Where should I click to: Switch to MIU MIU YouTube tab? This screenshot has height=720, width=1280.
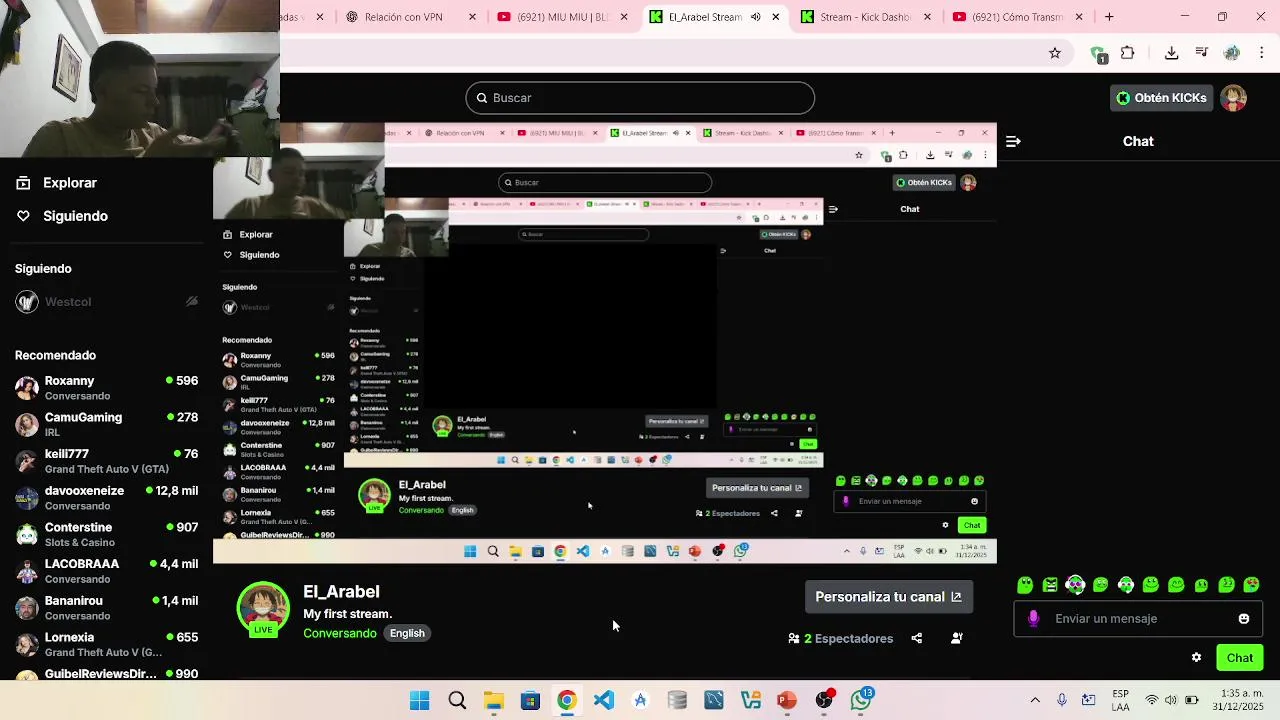coord(562,17)
